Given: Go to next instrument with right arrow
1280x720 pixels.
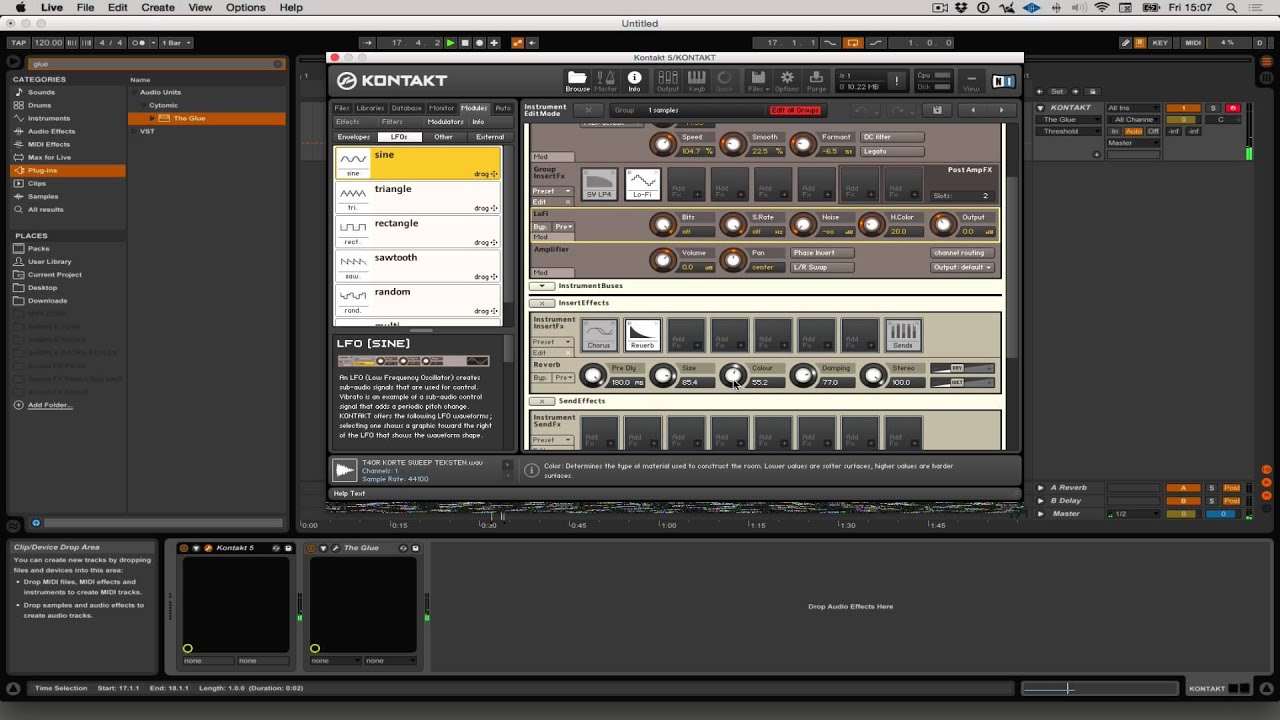Looking at the screenshot, I should click(x=1001, y=110).
